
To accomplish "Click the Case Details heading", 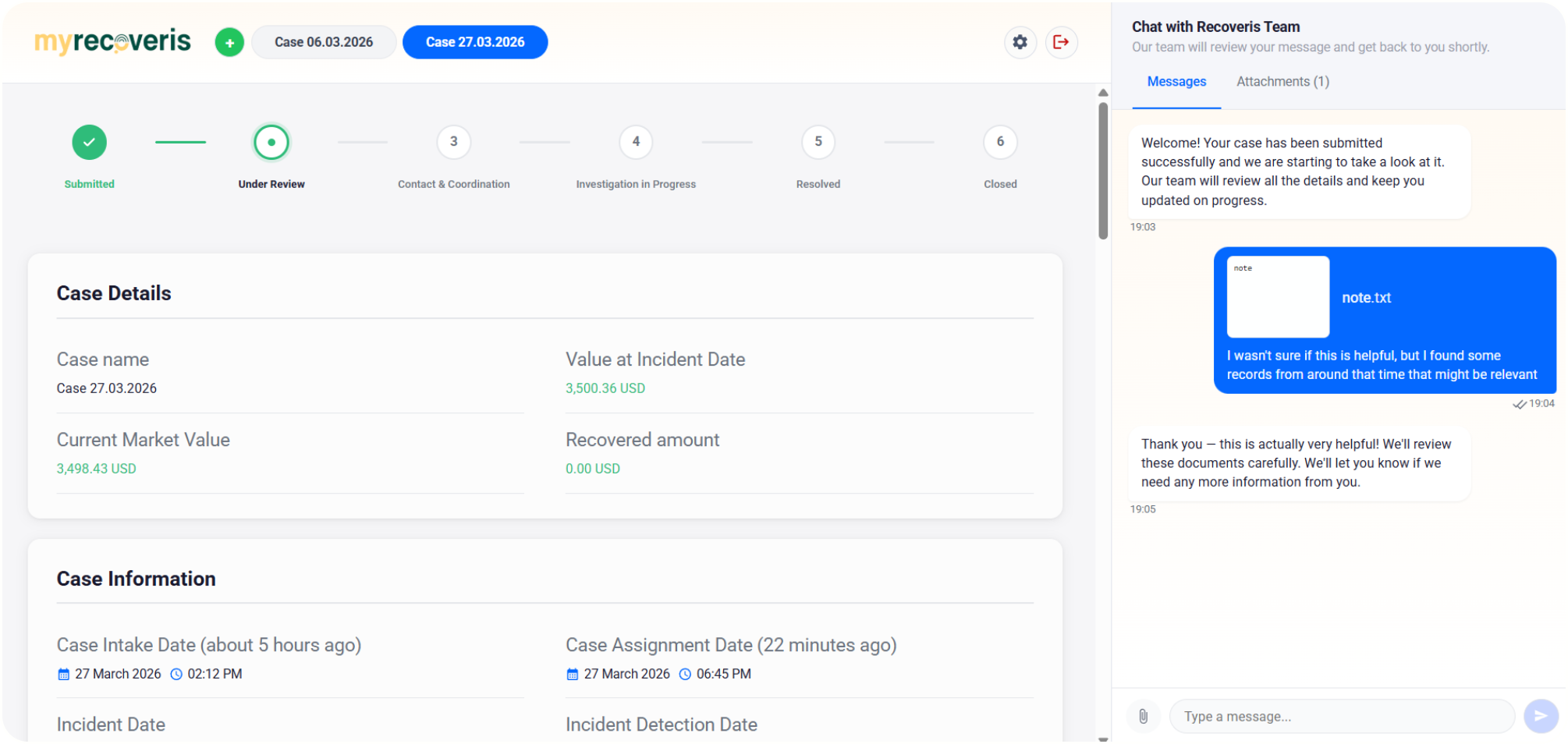I will tap(114, 293).
